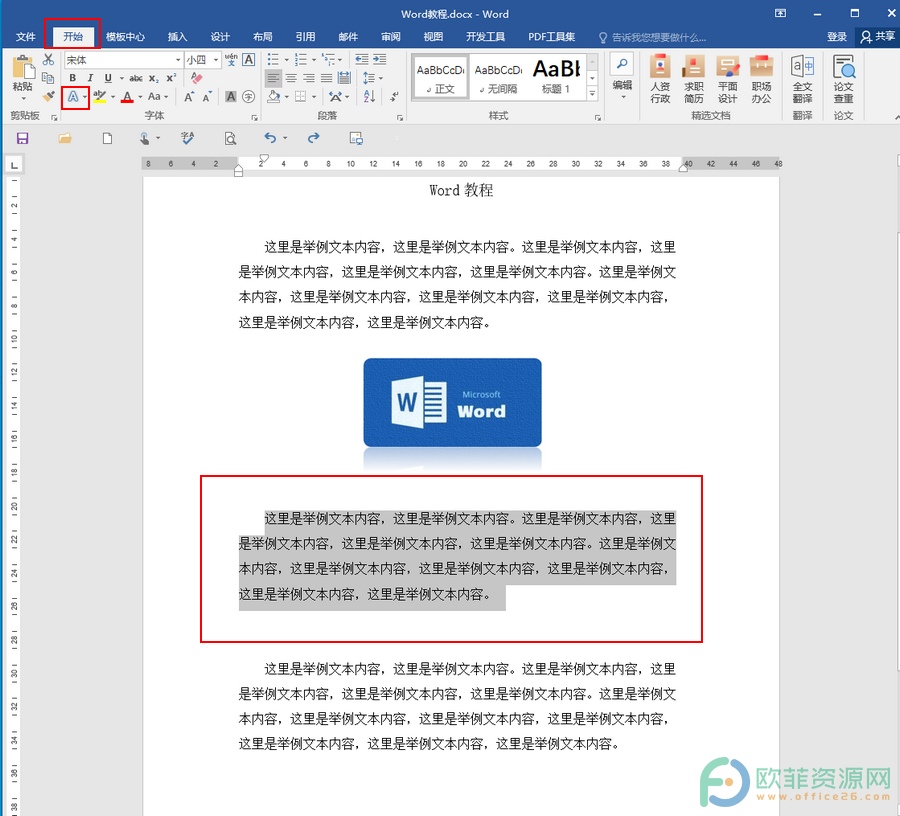
Task: Open the Font dialog launcher
Action: click(254, 118)
